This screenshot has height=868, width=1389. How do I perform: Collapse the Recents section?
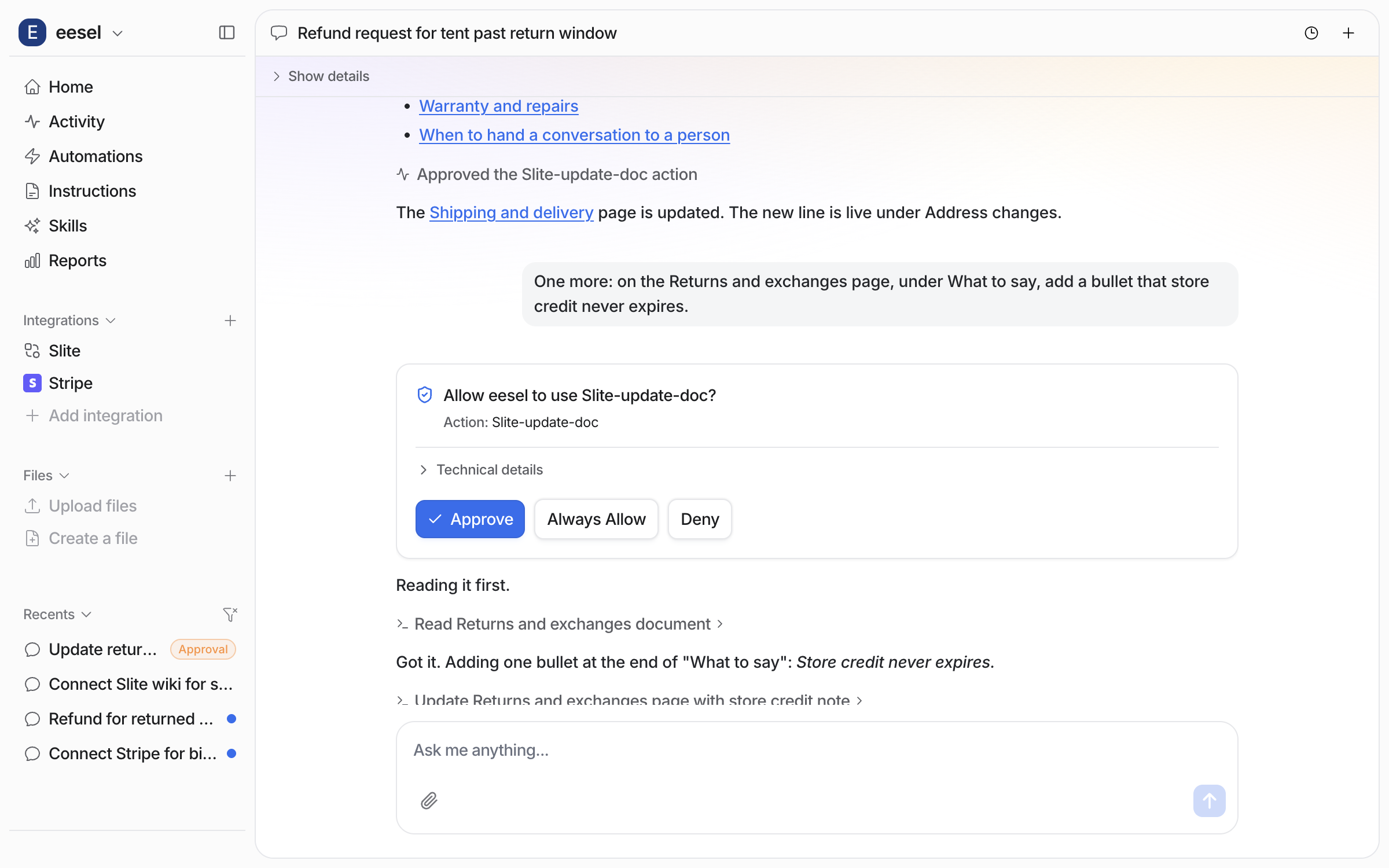(x=57, y=614)
